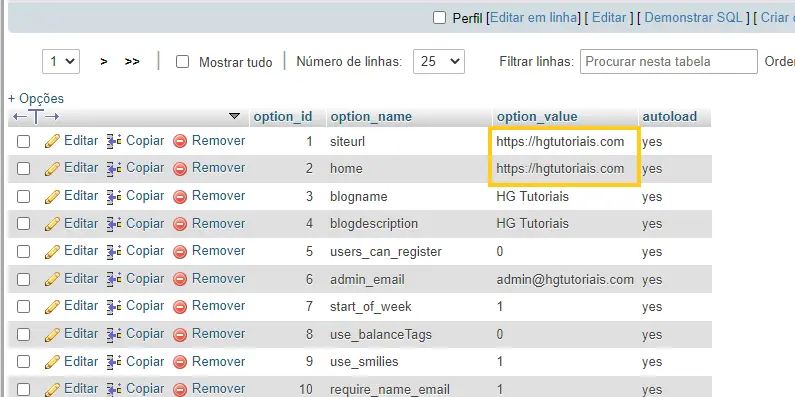Click the Editar link in use_balanceTags row
Image resolution: width=795 pixels, height=397 pixels.
[x=81, y=334]
